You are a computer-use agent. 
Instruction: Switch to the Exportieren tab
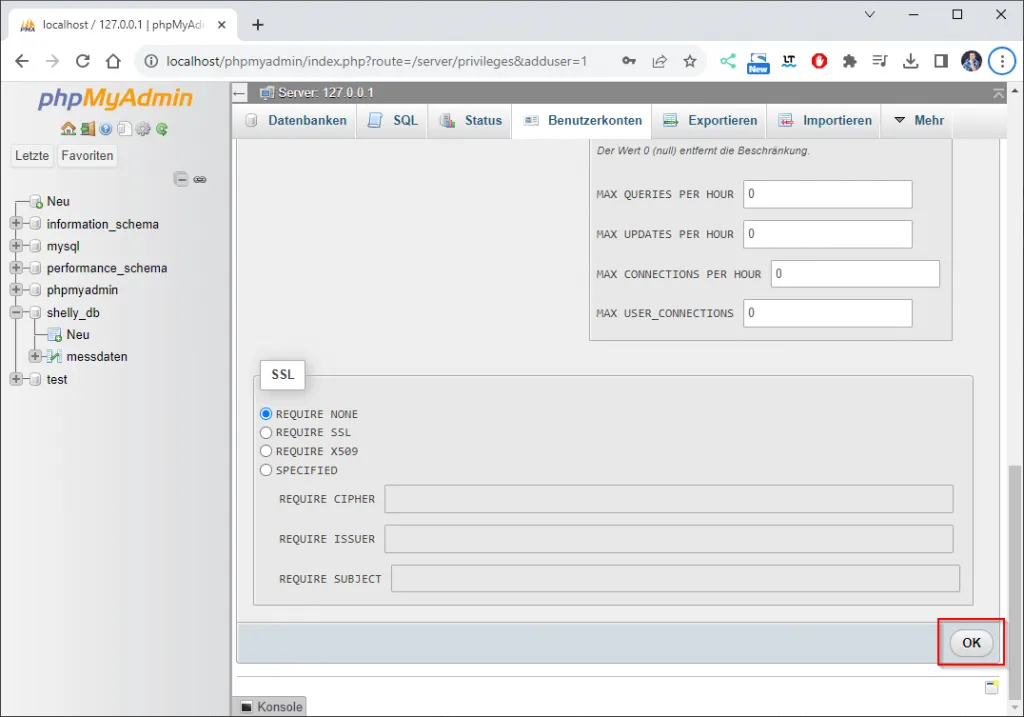(710, 120)
